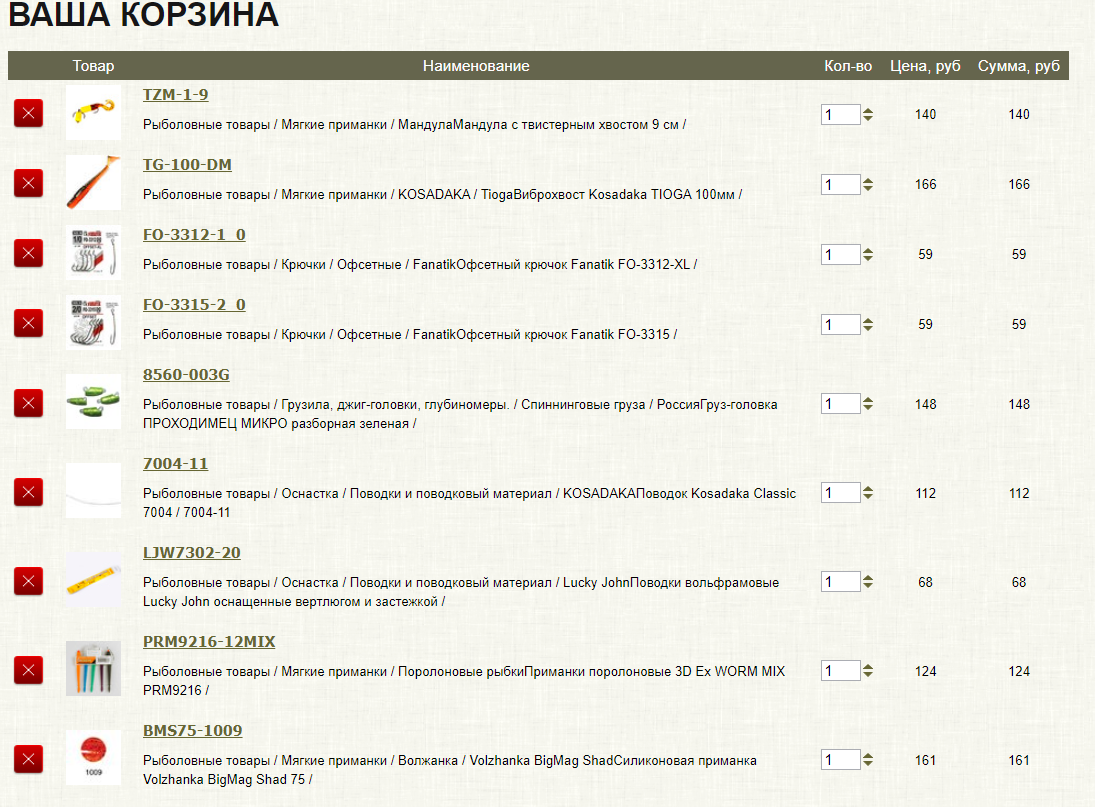Delete BMS75-1009 using its red X
Image resolution: width=1095 pixels, height=807 pixels.
[x=29, y=759]
